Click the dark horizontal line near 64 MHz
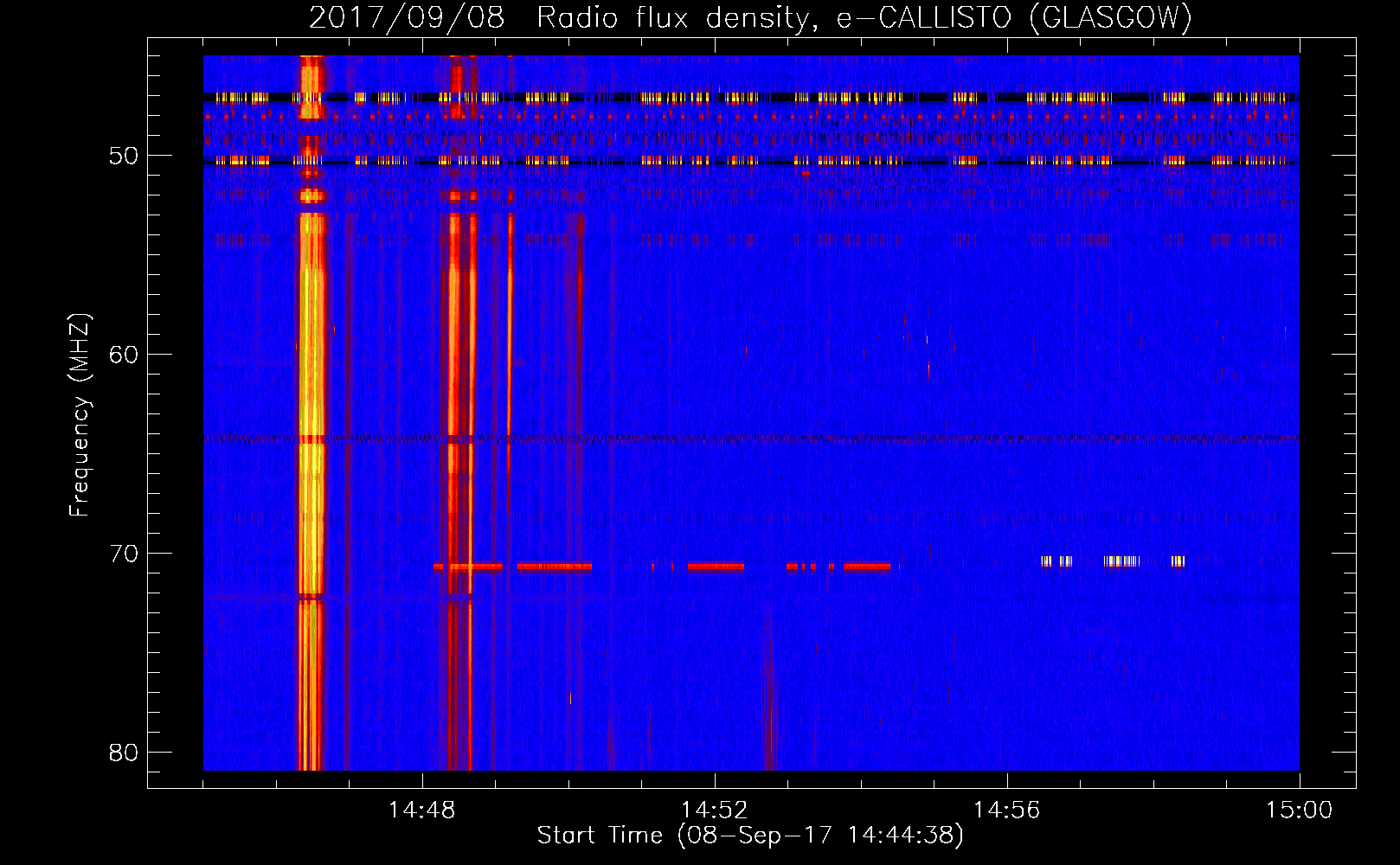 (751, 439)
